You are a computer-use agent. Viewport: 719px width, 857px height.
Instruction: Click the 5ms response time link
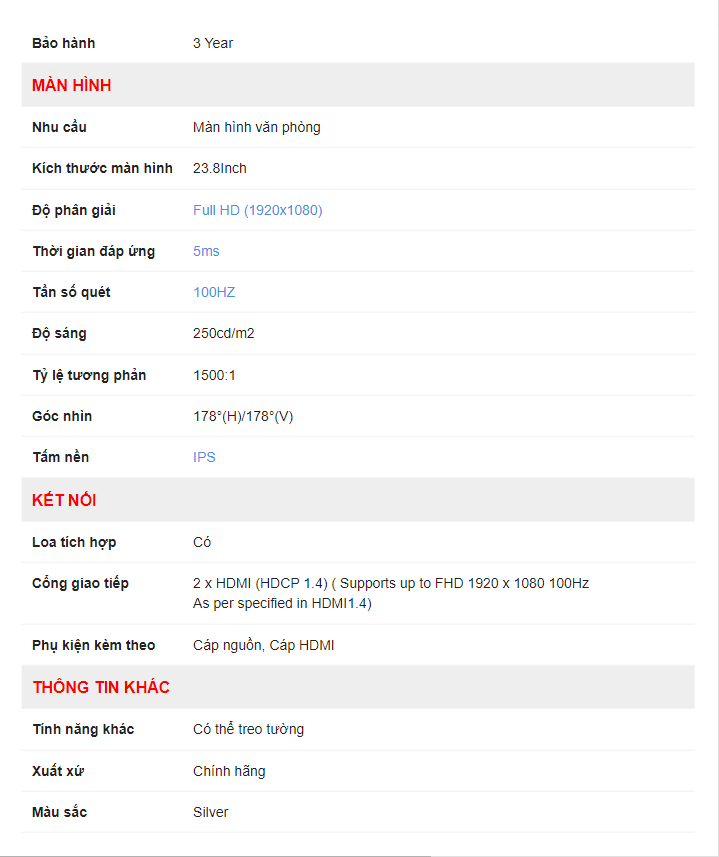pos(206,251)
